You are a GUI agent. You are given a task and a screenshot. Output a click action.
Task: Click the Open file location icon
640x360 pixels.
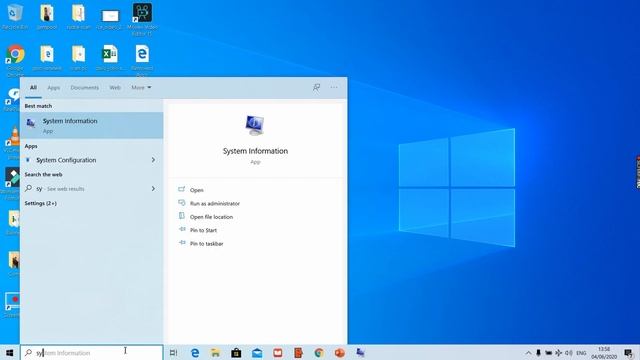[x=182, y=216]
